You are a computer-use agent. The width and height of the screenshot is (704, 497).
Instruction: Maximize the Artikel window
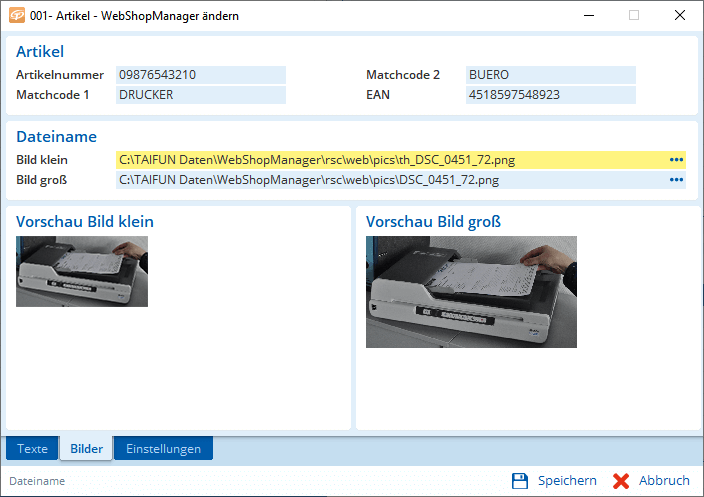point(633,16)
